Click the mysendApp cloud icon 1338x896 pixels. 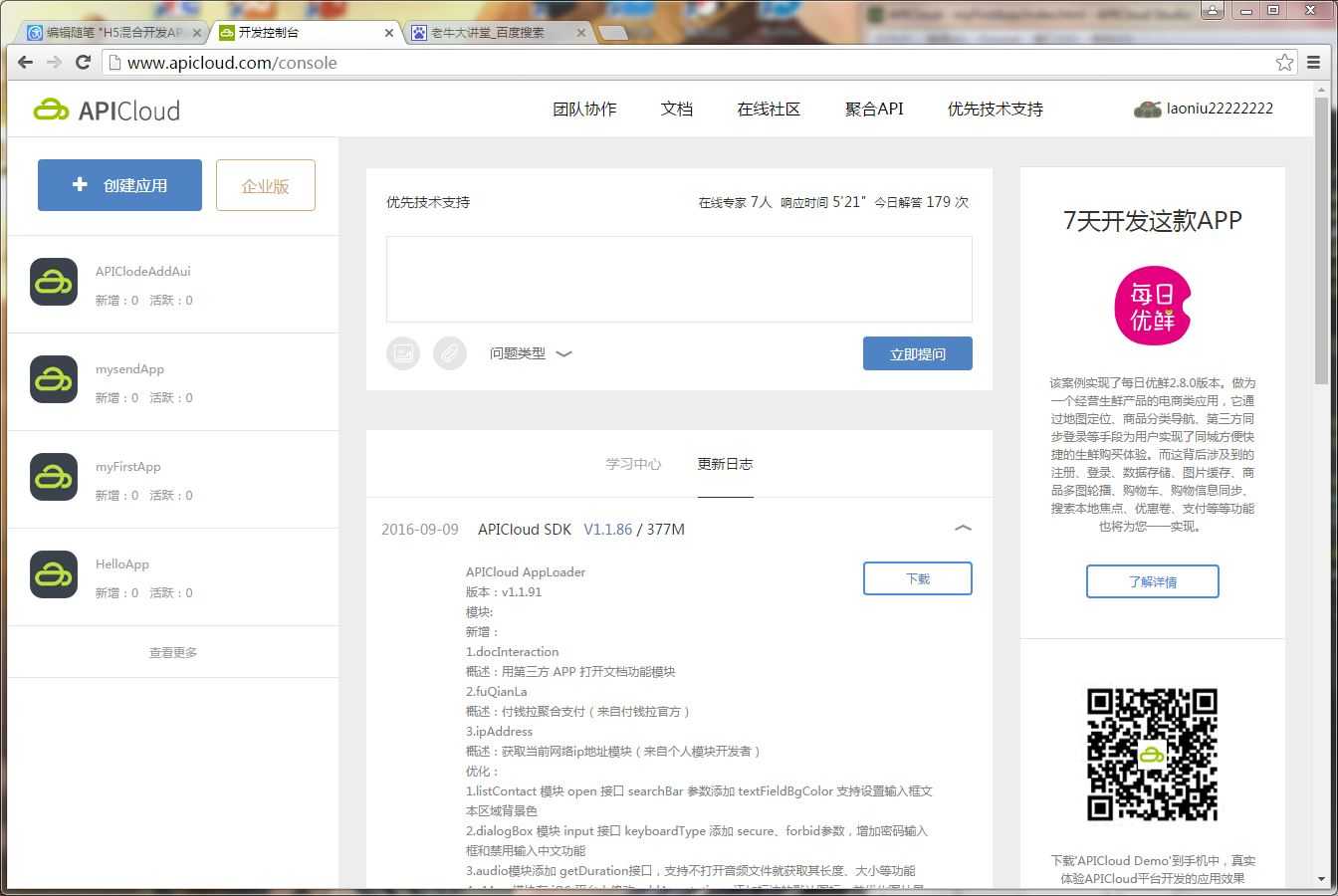53,379
